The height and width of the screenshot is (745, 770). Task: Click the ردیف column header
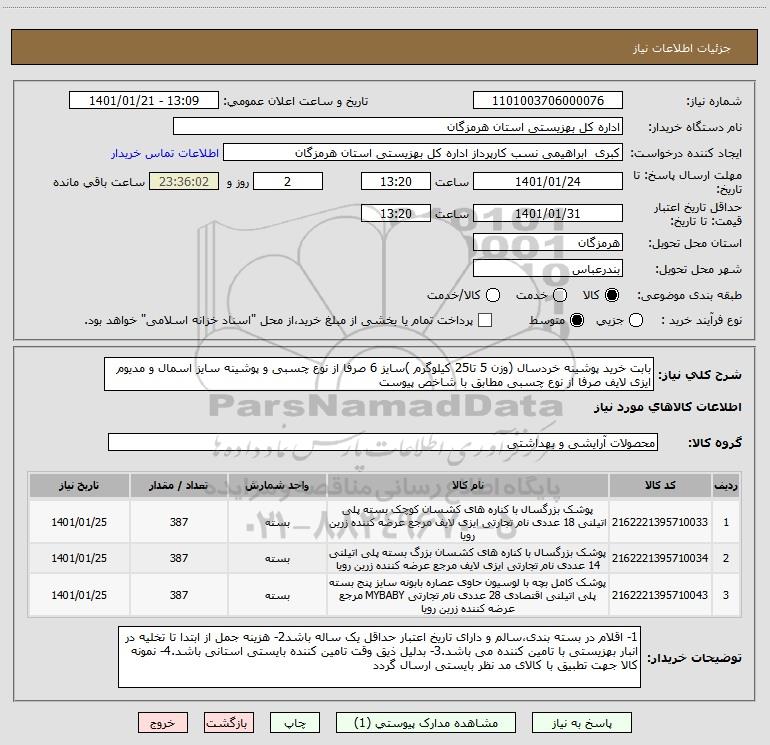pos(726,486)
